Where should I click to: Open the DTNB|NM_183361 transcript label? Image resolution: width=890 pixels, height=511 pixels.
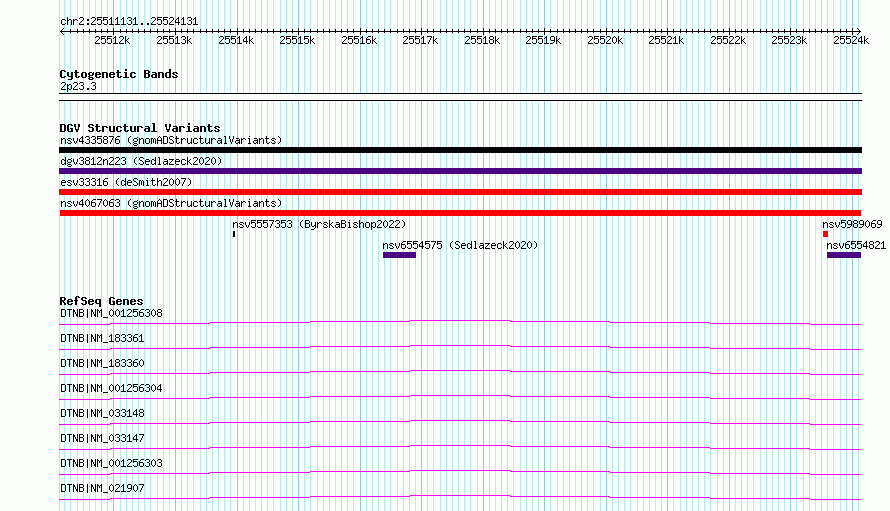tap(102, 338)
